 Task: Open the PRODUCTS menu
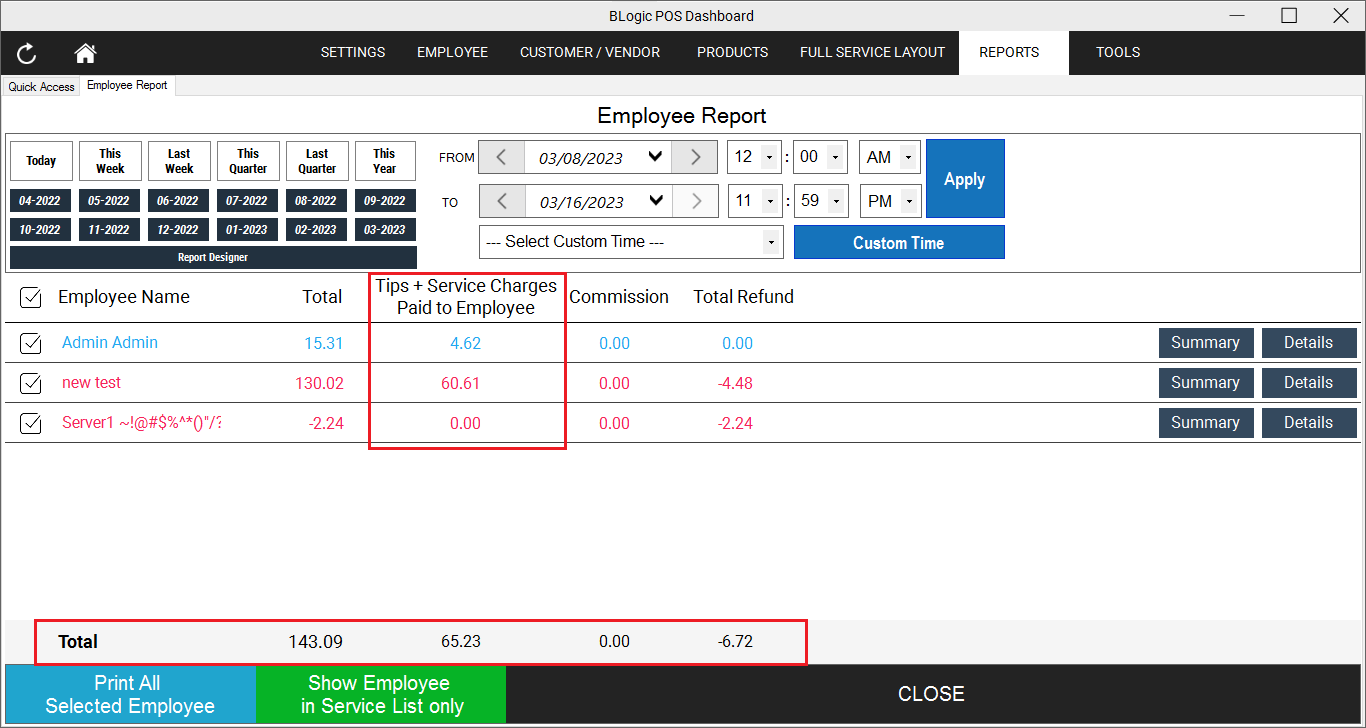[732, 52]
